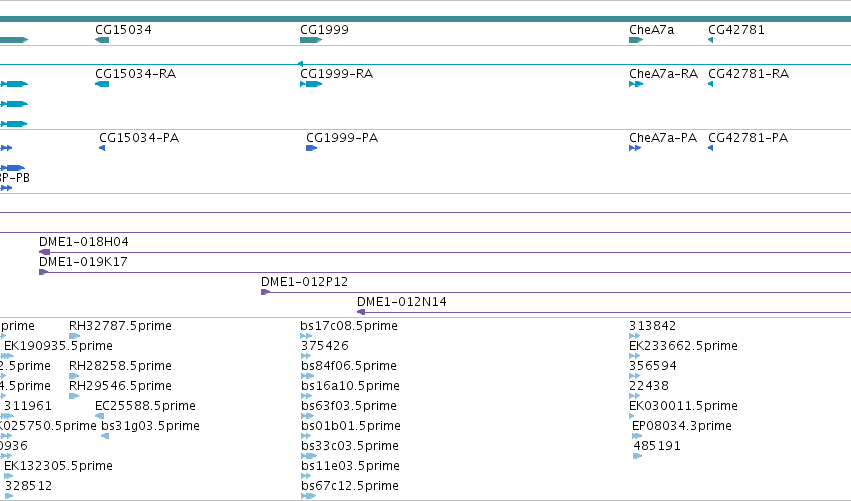Select EST label bs31g03.5prime
This screenshot has height=501, width=851.
150,426
